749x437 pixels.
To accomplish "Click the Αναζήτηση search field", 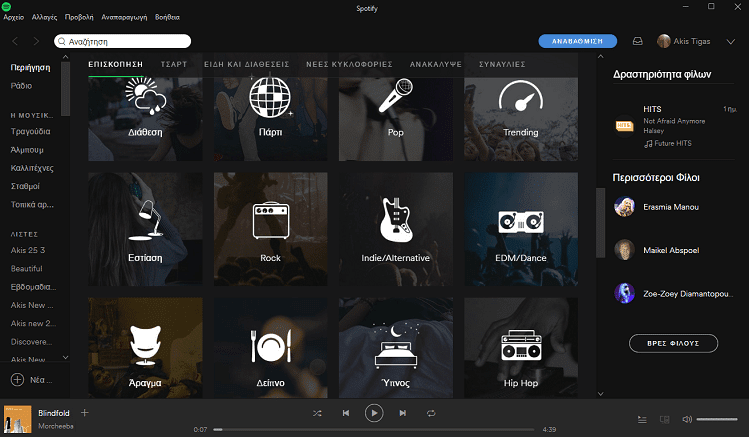I will tap(123, 42).
